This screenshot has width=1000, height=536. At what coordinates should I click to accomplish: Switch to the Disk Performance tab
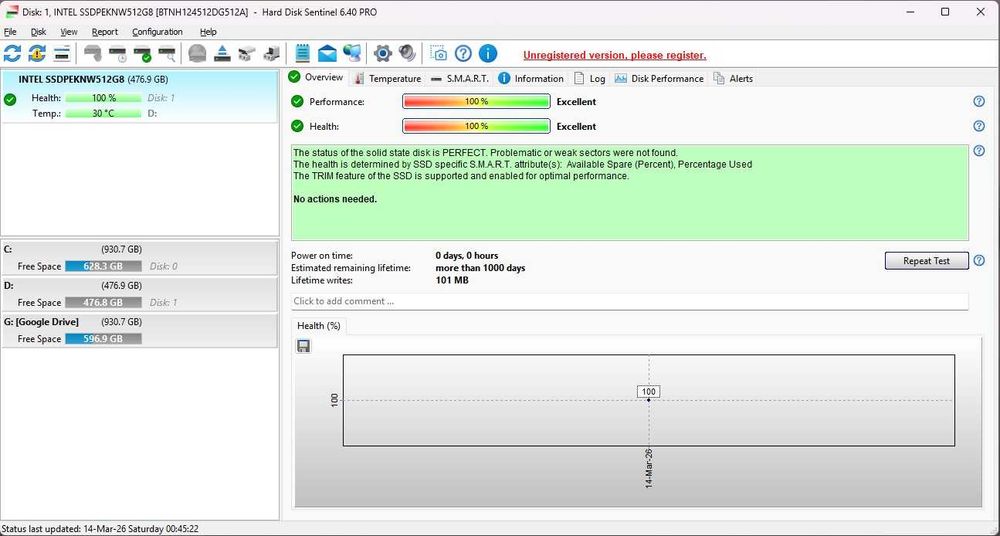659,78
